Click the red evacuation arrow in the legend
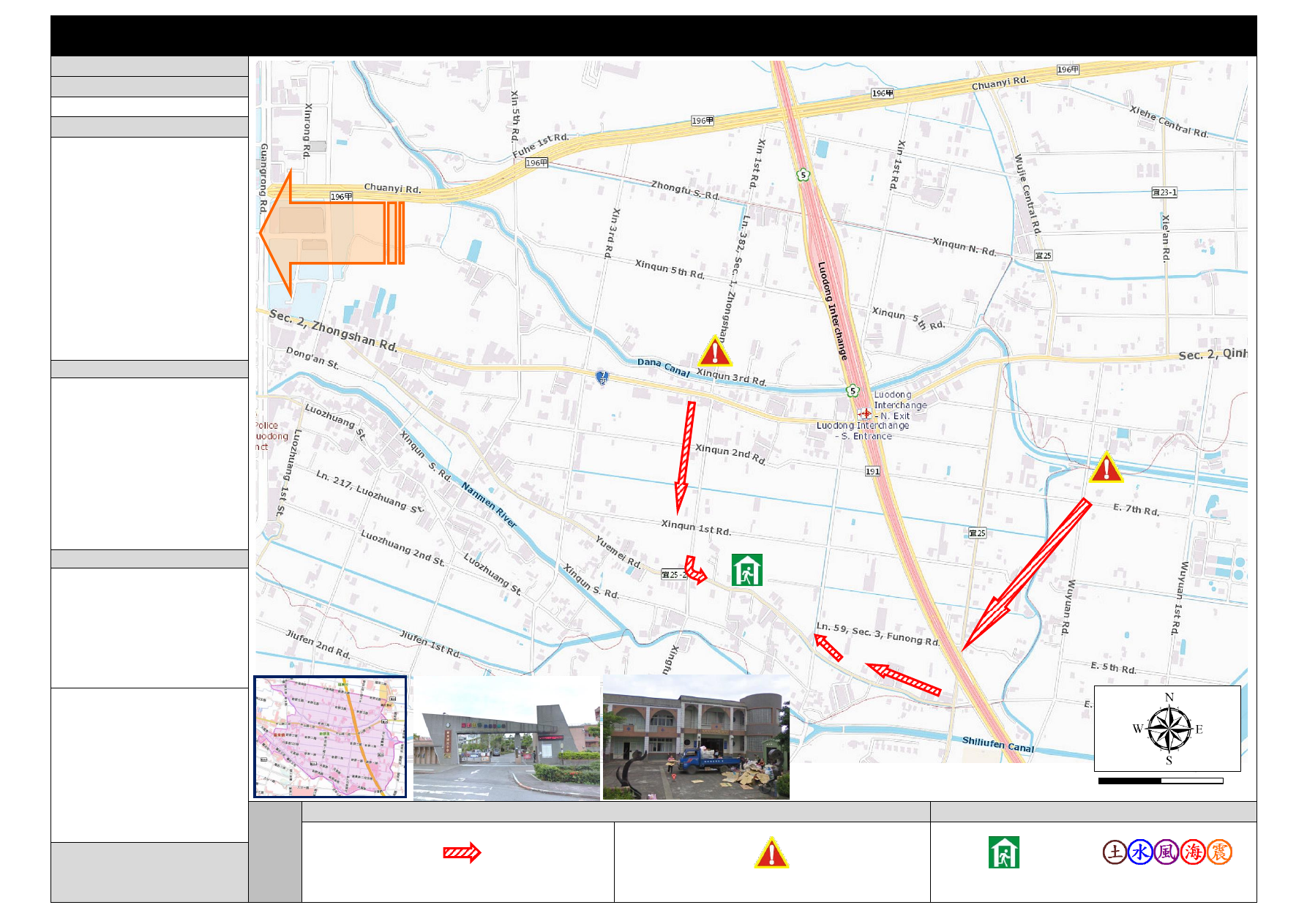Viewport: 1307px width, 924px height. pyautogui.click(x=462, y=852)
